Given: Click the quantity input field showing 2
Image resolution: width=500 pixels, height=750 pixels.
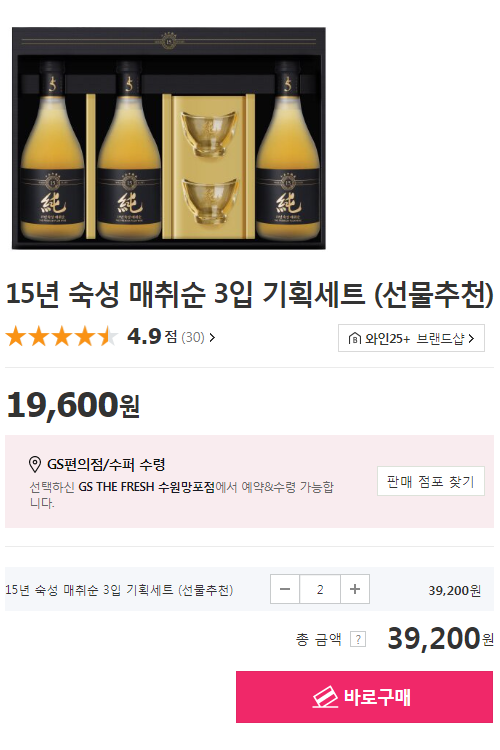Looking at the screenshot, I should tap(320, 589).
